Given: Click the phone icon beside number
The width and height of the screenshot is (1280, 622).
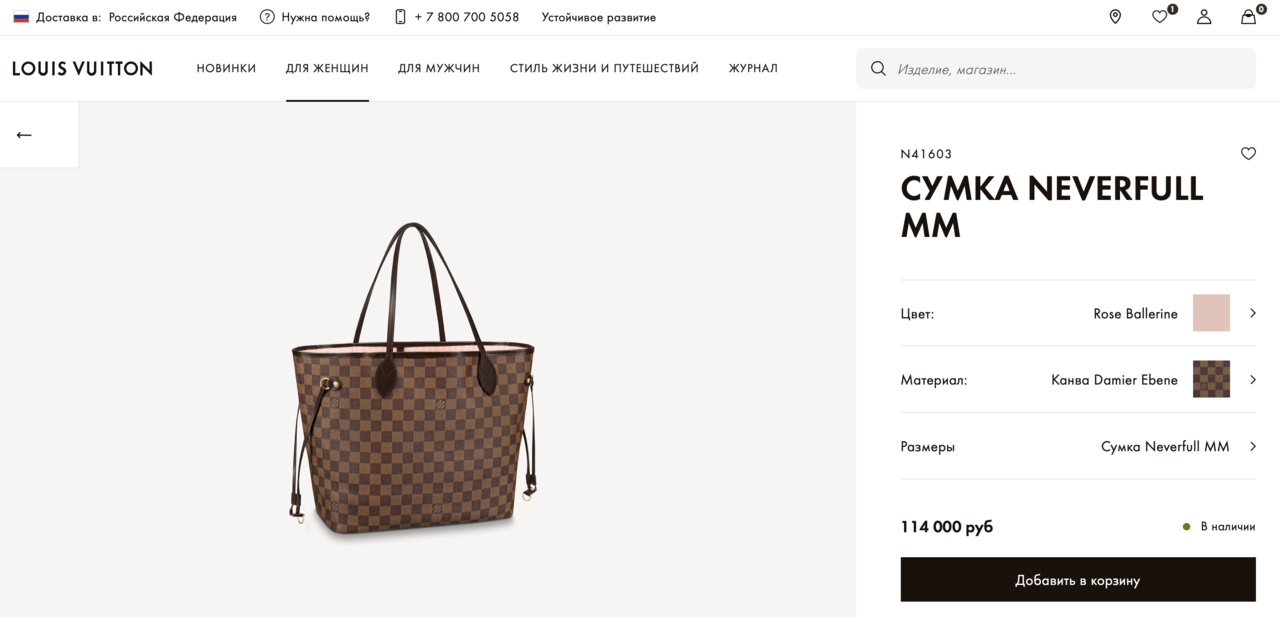Looking at the screenshot, I should (x=400, y=17).
